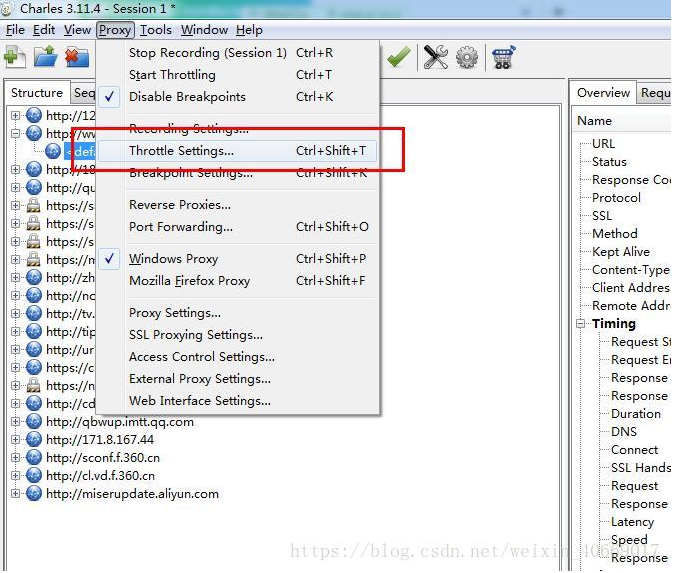Toggle Mozilla Firefox Proxy menu item
The image size is (690, 573).
pyautogui.click(x=238, y=280)
